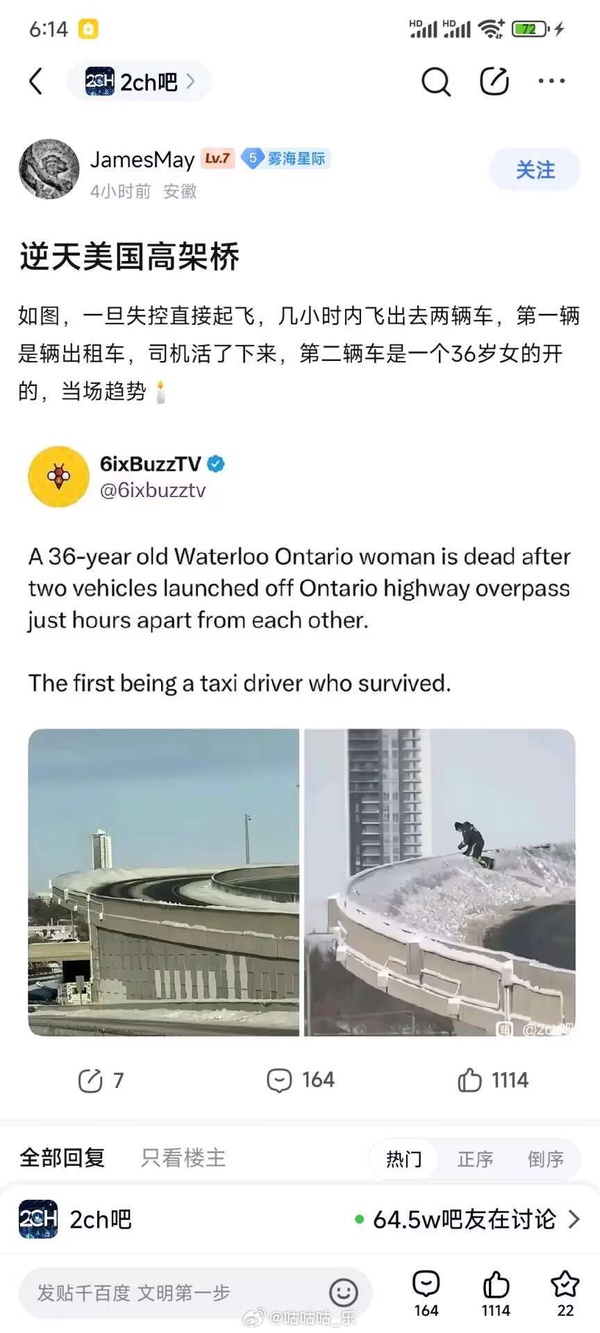Open the search magnifier icon

click(436, 82)
